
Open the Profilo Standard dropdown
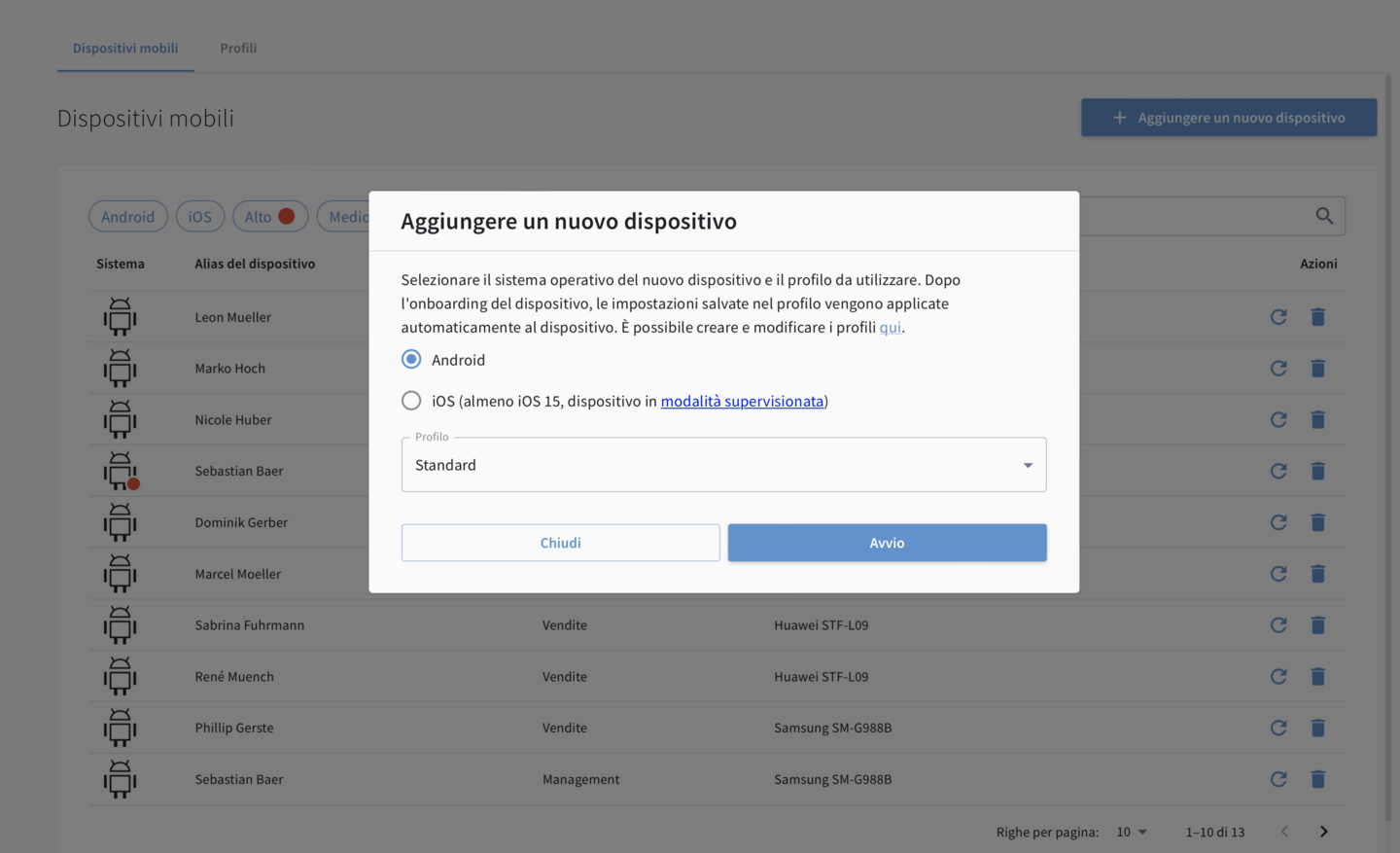tap(723, 465)
